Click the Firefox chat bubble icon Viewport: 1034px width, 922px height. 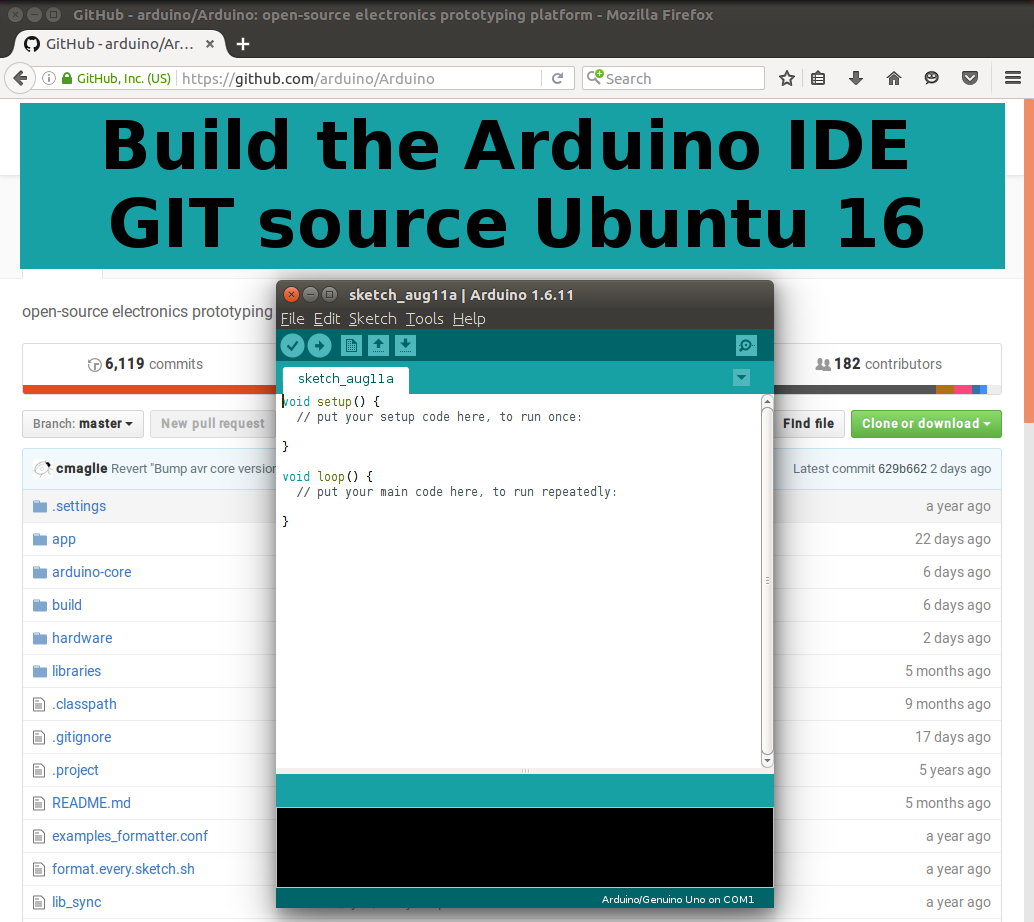pos(931,78)
